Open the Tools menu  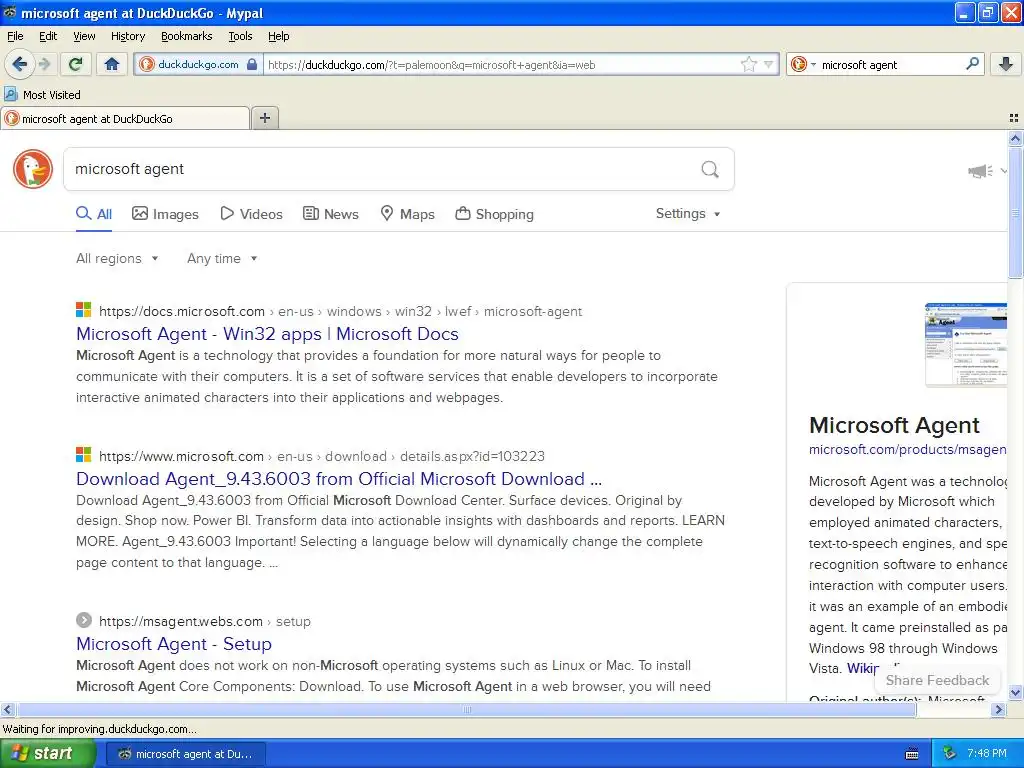240,36
